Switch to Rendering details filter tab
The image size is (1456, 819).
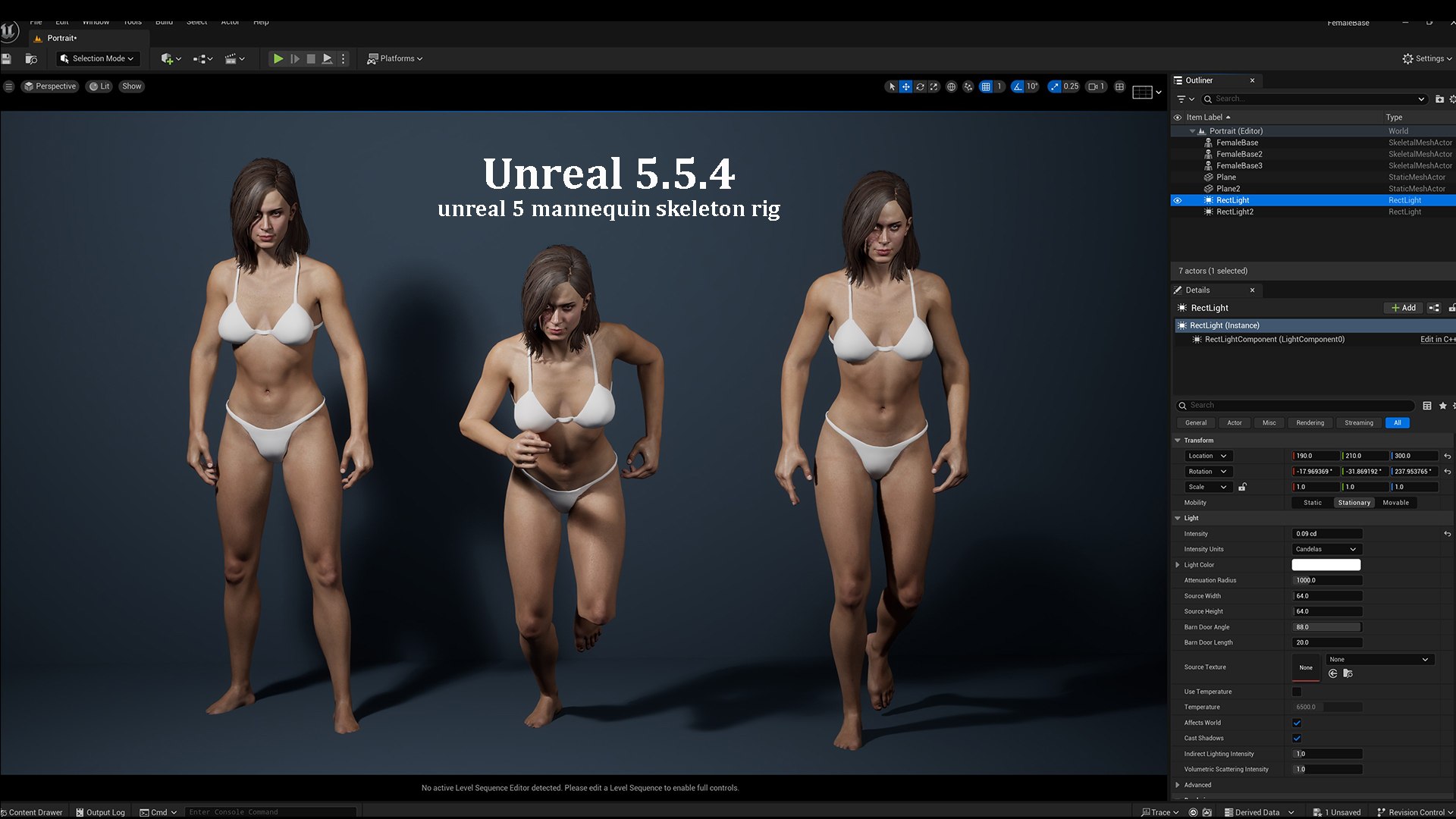pos(1310,423)
